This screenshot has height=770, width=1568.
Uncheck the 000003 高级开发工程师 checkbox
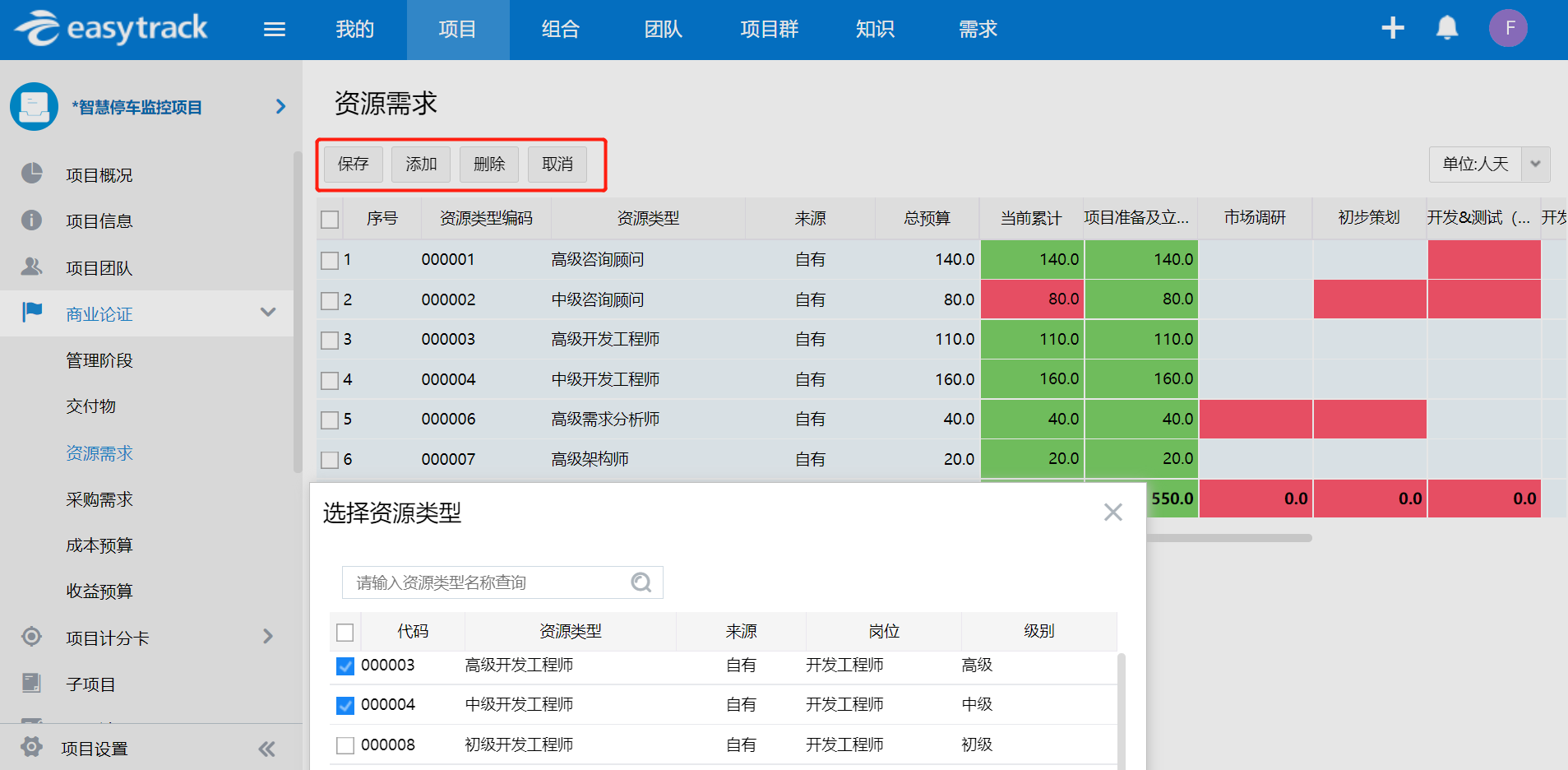tap(345, 666)
